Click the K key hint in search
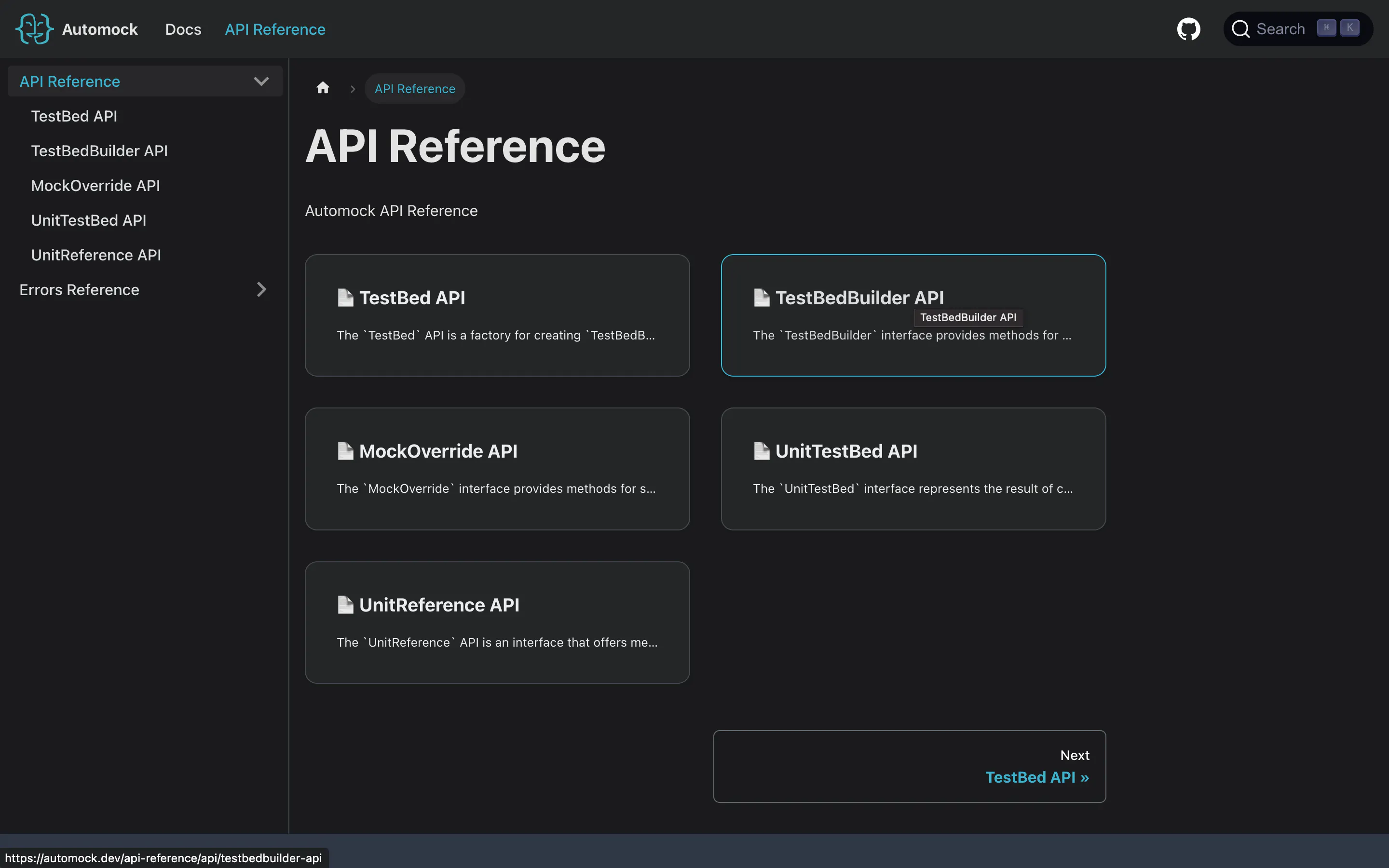Viewport: 1389px width, 868px height. point(1349,27)
